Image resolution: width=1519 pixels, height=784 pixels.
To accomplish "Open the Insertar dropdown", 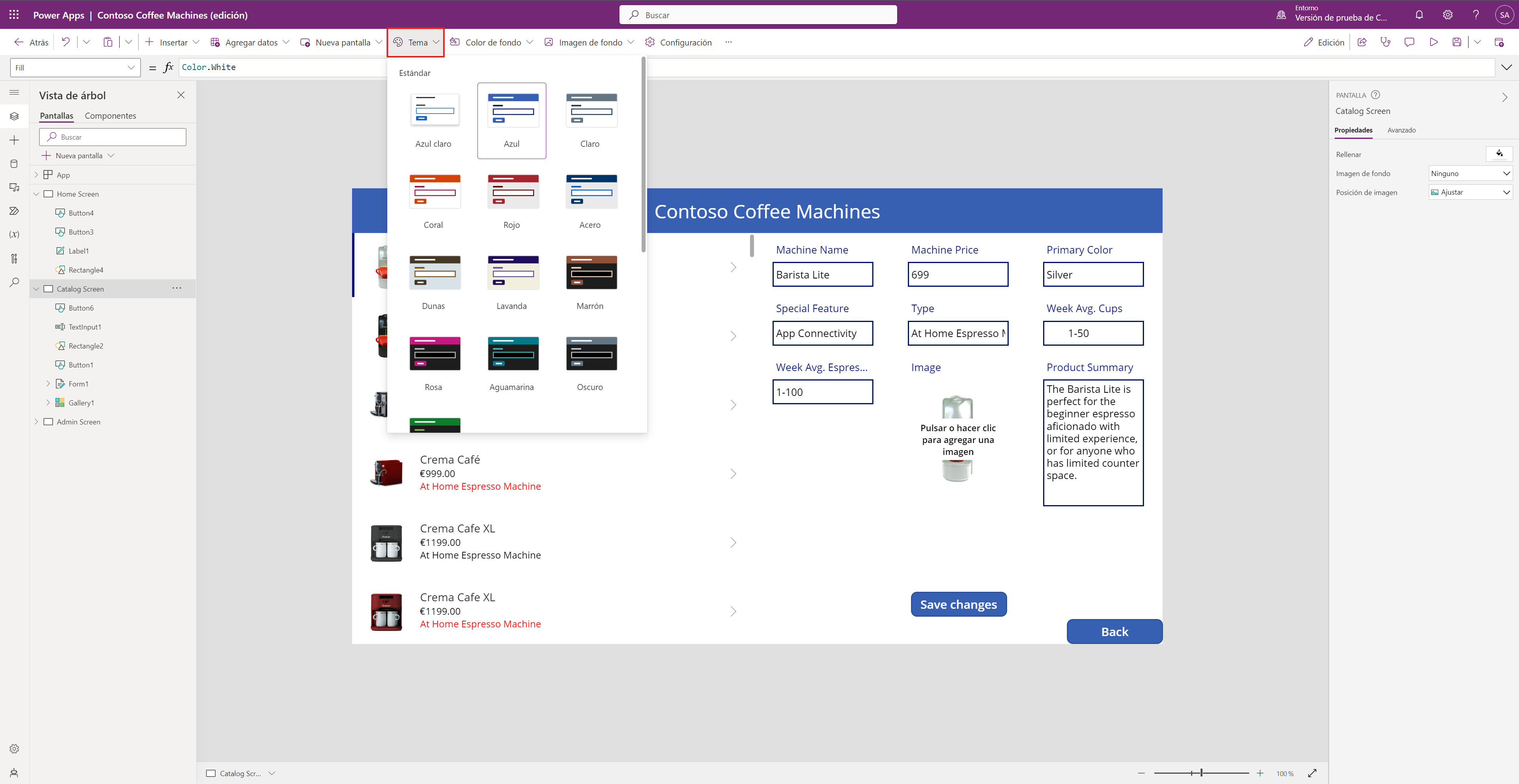I will 173,42.
